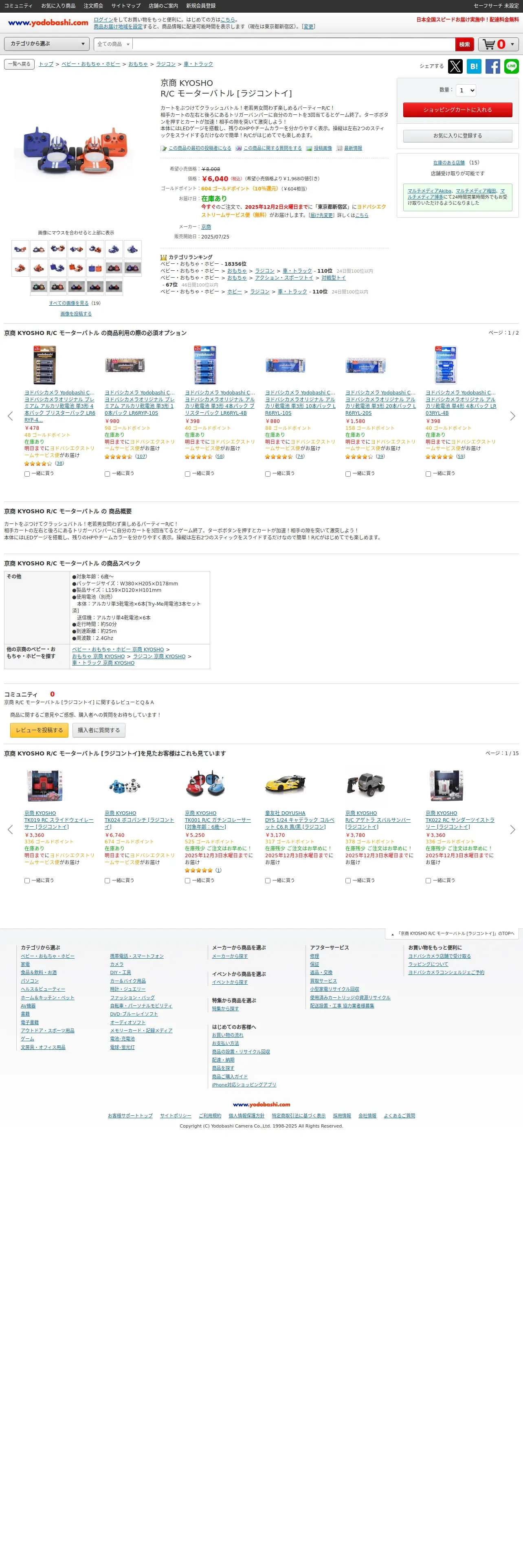The image size is (523, 1568).
Task: Jump to page top via 「京商 KYOSHO…」のTOPへ
Action: click(x=453, y=933)
